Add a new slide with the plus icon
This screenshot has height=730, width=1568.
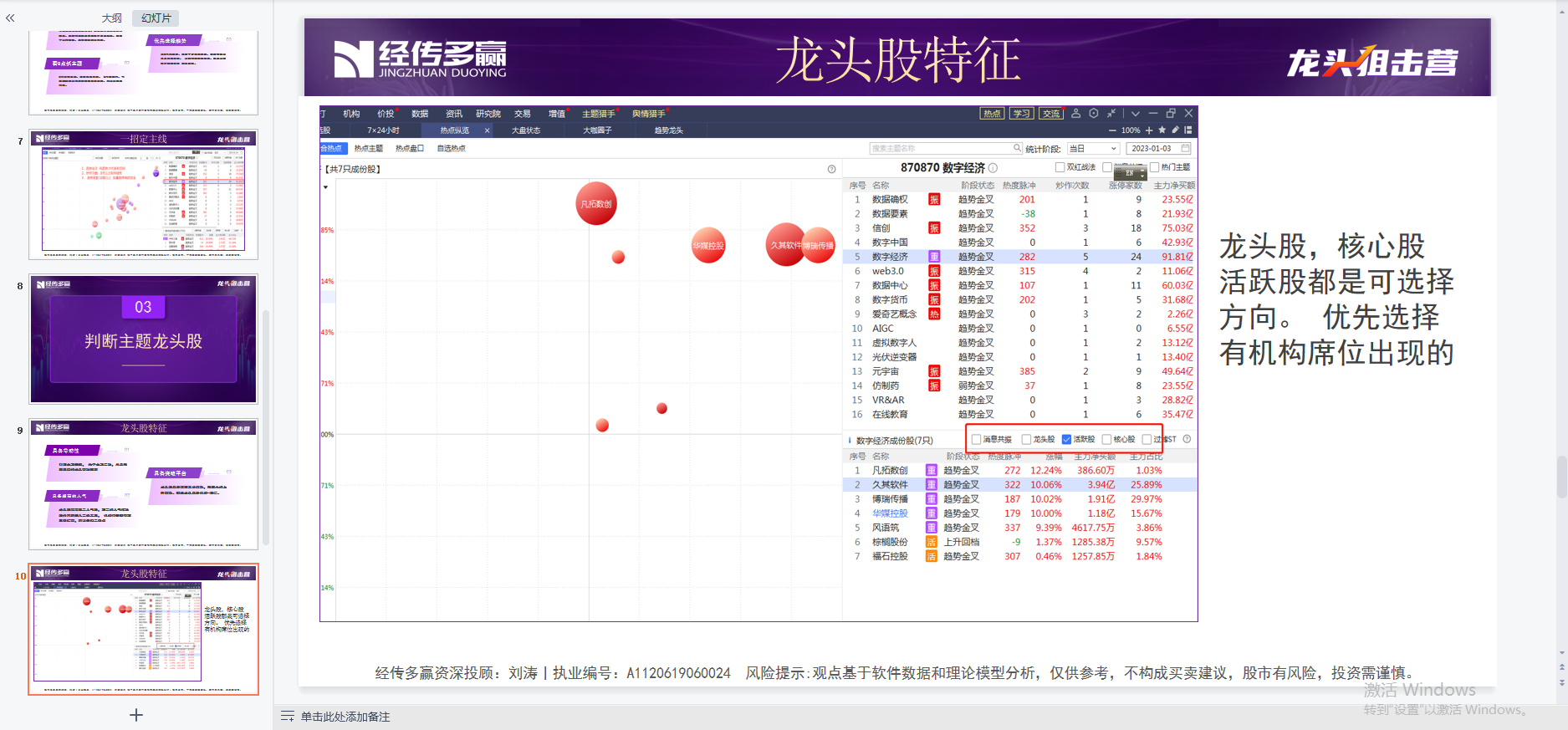tap(136, 715)
